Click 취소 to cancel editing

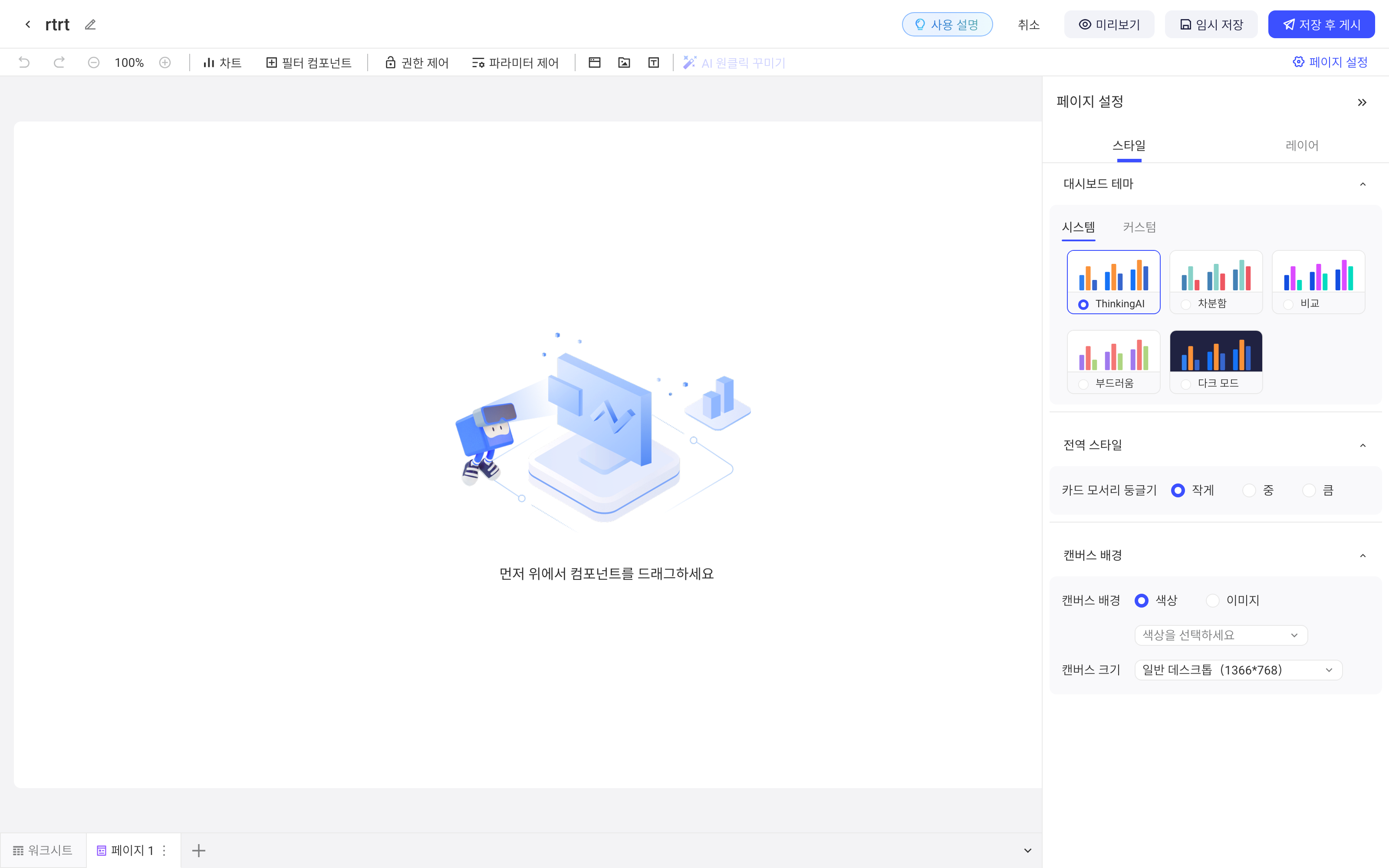tap(1029, 25)
